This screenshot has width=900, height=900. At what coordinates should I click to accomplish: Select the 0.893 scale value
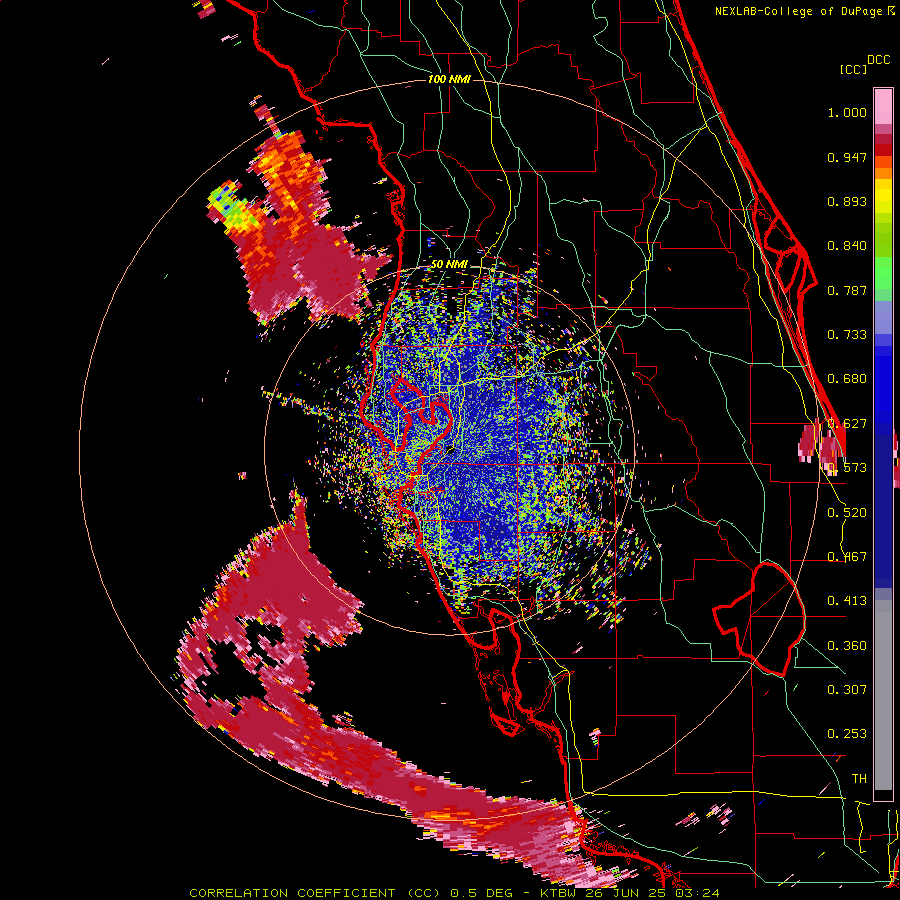847,201
